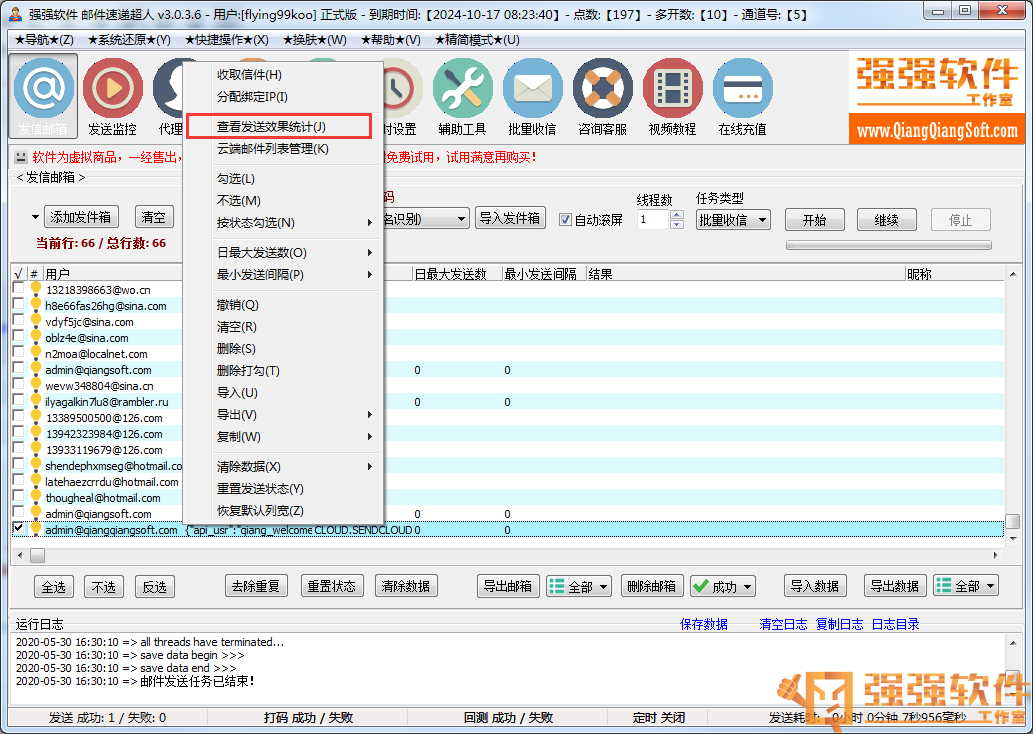
Task: Open the 视频教程 video tutorial icon
Action: point(672,92)
